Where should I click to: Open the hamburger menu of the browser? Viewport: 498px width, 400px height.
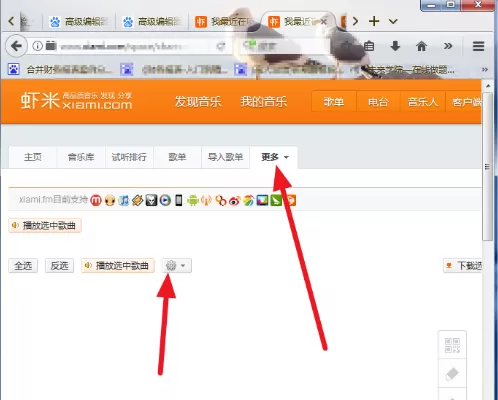[x=478, y=46]
